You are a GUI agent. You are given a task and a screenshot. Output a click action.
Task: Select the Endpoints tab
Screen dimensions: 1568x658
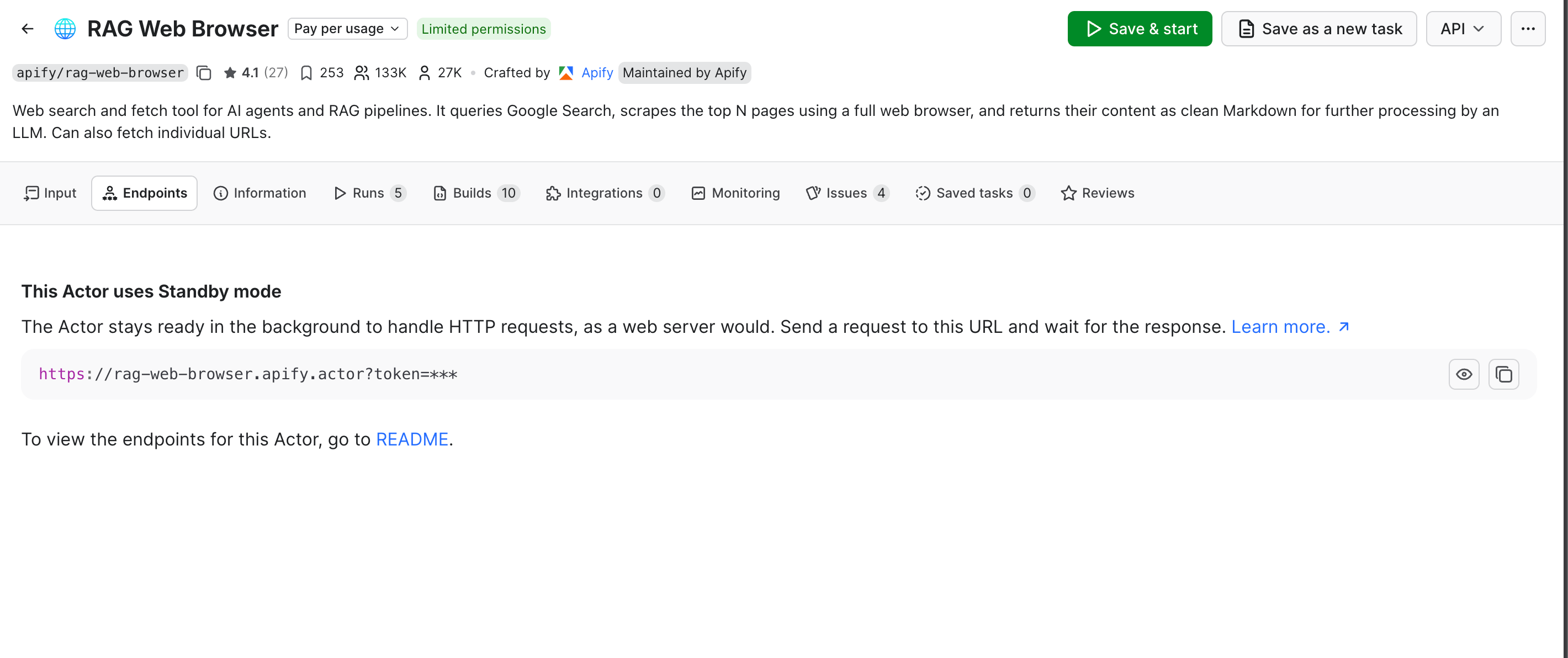coord(144,193)
